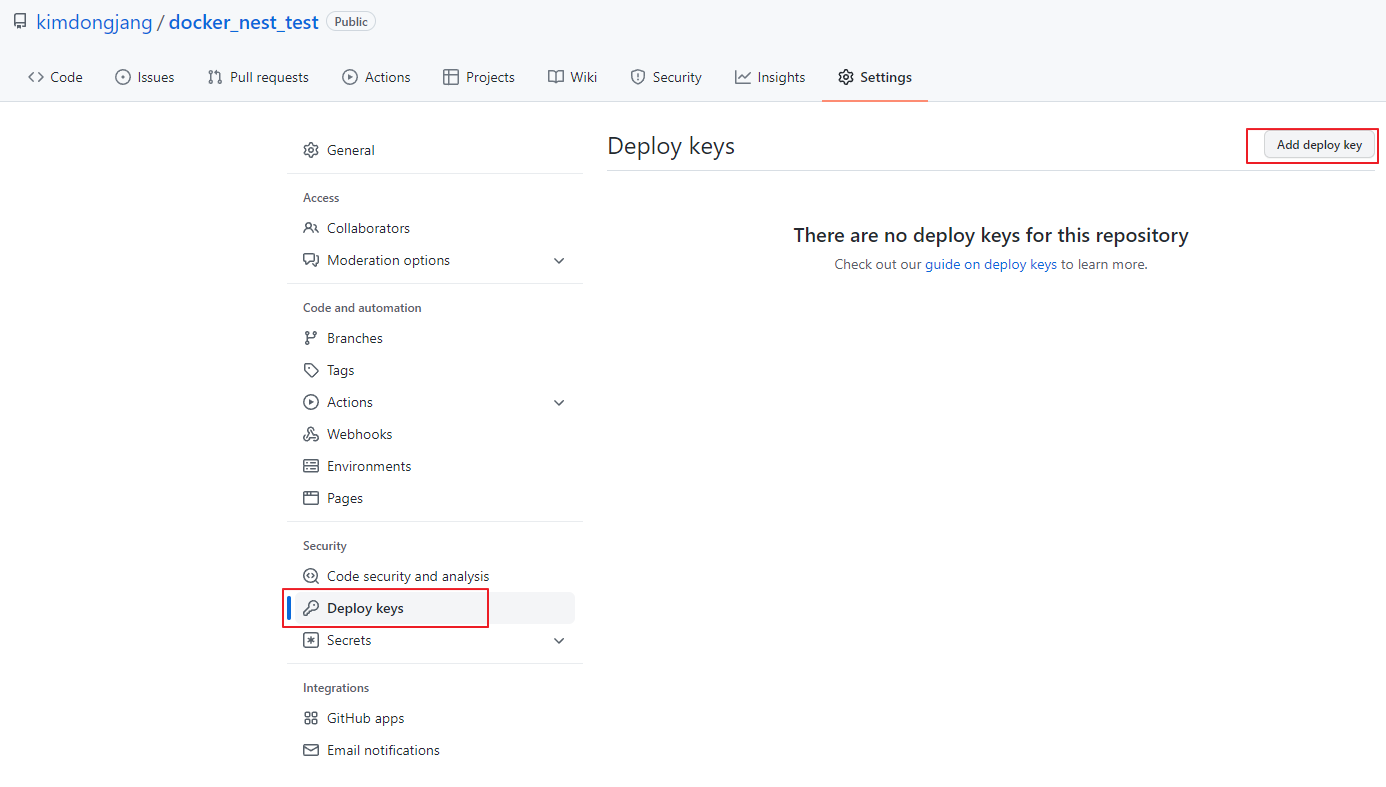Click the Public visibility badge
The image size is (1386, 787).
click(351, 22)
